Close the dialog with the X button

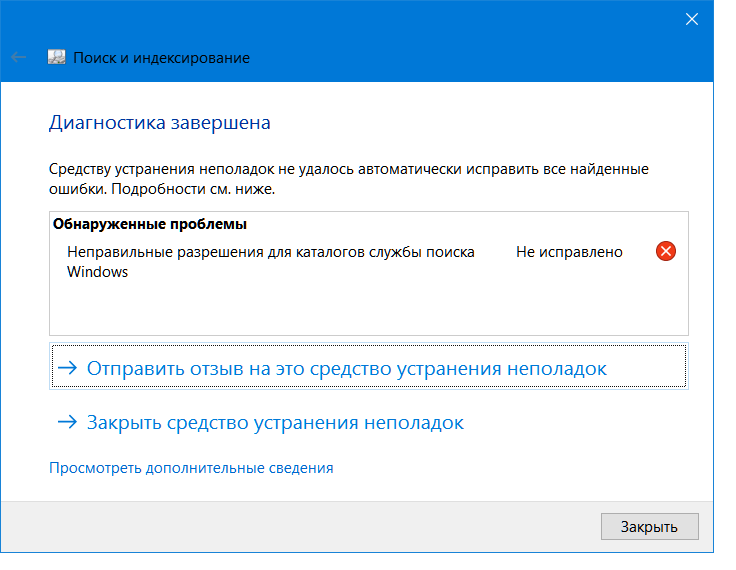tap(691, 19)
